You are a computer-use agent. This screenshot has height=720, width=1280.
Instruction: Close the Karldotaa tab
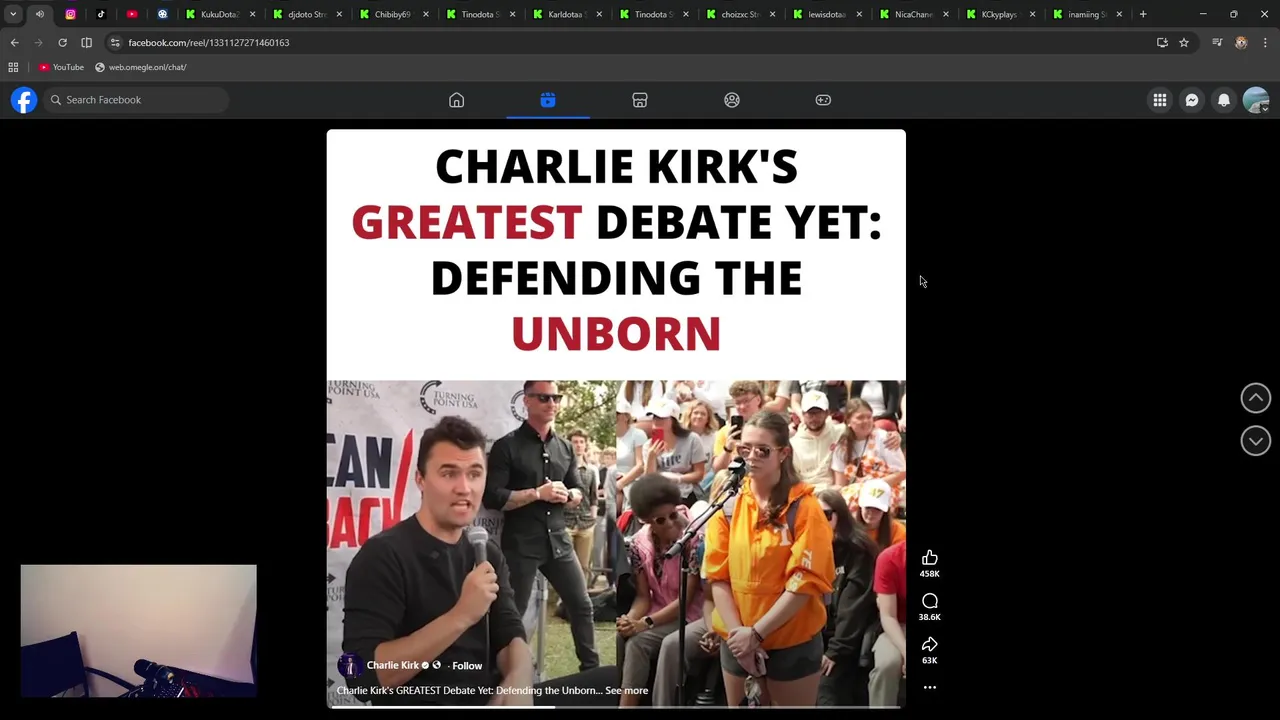coord(600,14)
